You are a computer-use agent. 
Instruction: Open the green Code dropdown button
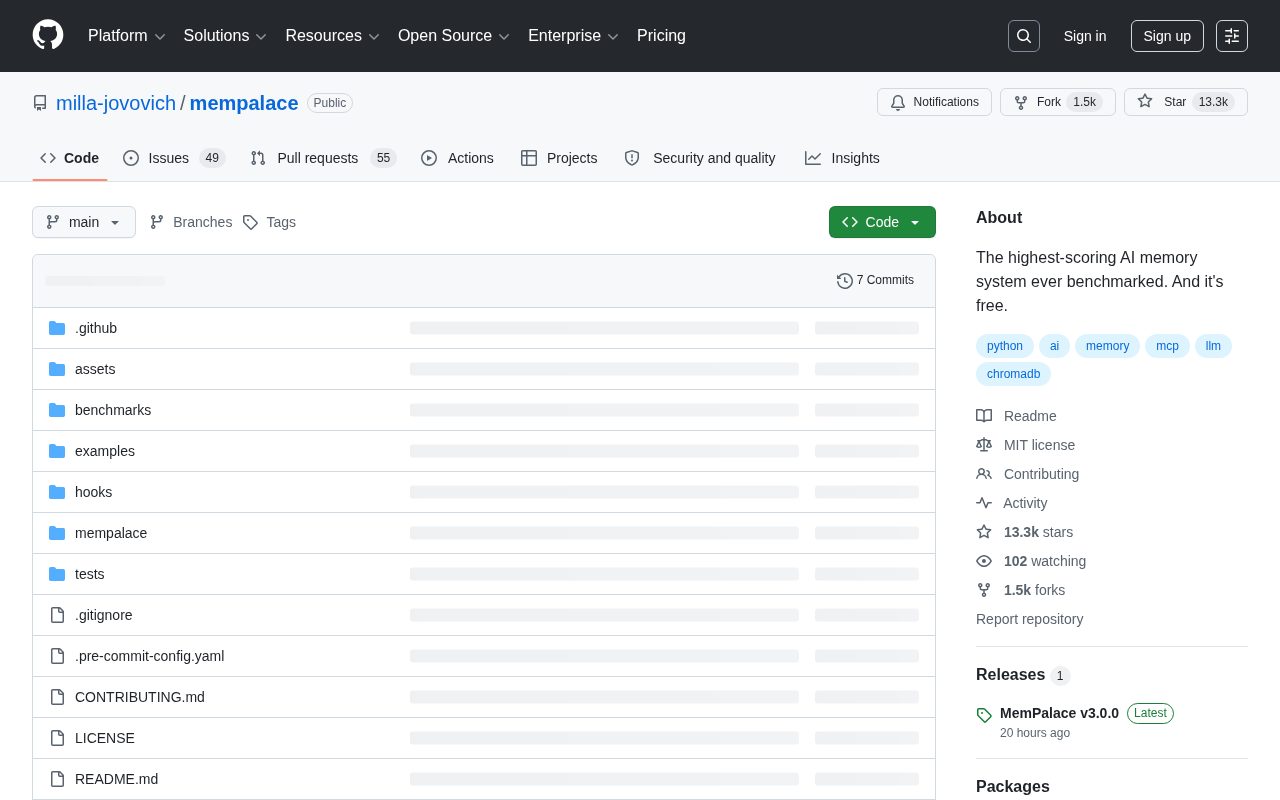(x=882, y=222)
